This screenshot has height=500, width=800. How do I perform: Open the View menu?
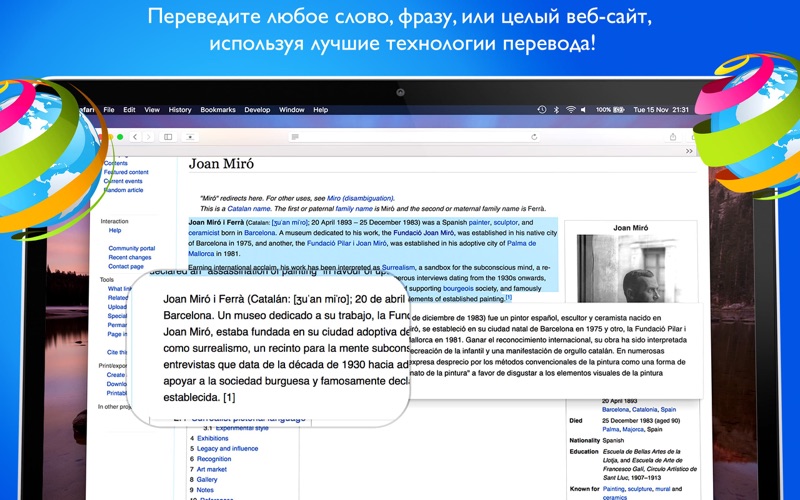click(152, 110)
